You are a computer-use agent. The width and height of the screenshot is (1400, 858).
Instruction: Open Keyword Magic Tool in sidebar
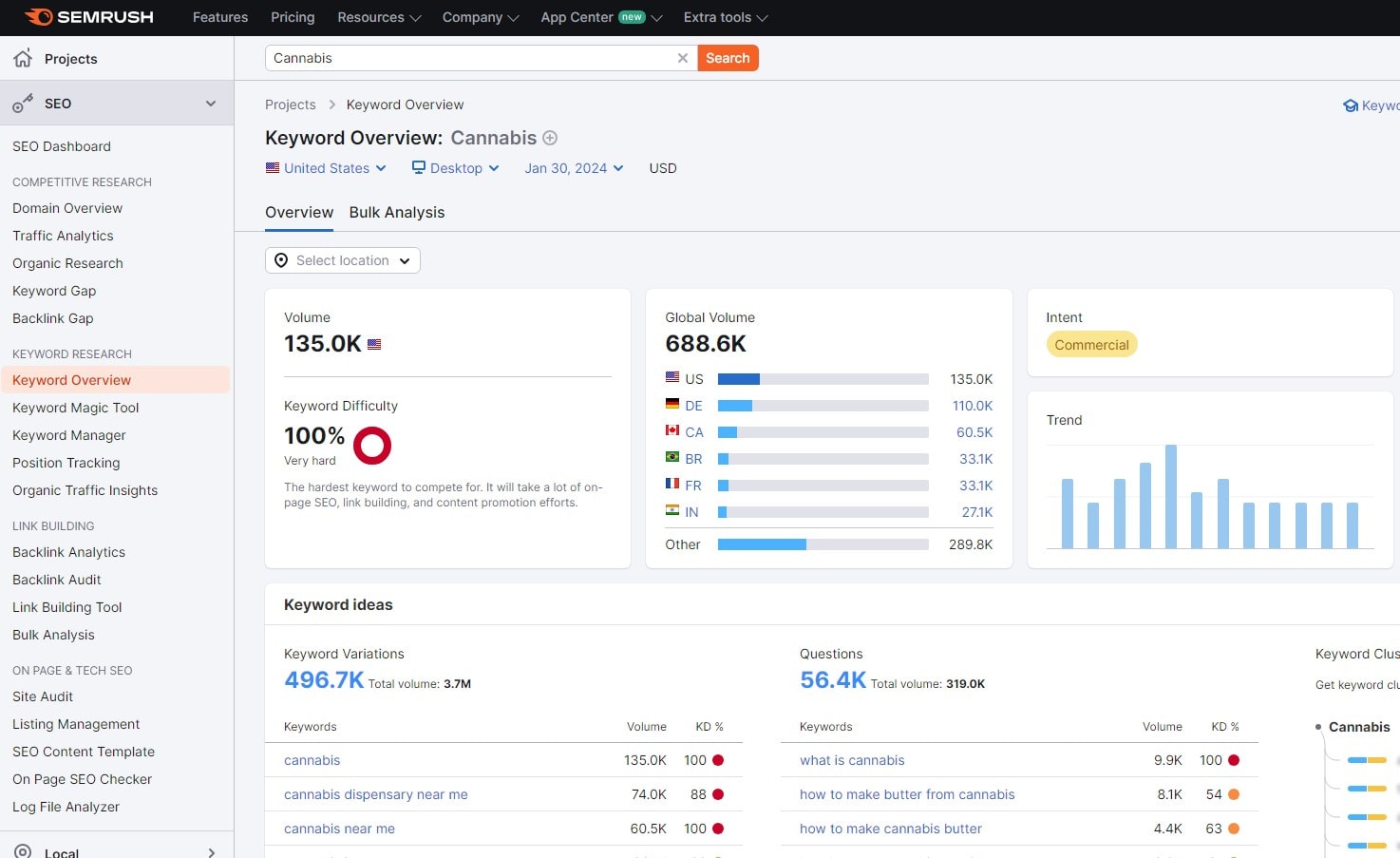[76, 408]
